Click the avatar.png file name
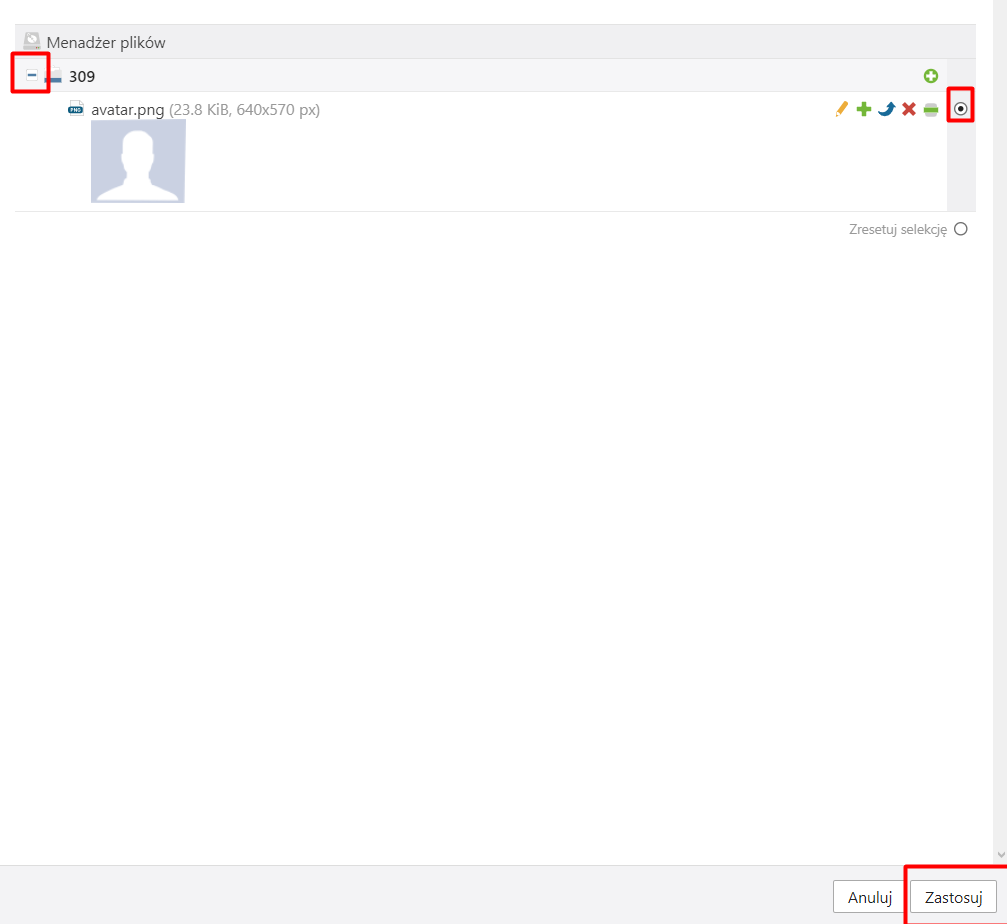This screenshot has width=1007, height=924. point(127,110)
